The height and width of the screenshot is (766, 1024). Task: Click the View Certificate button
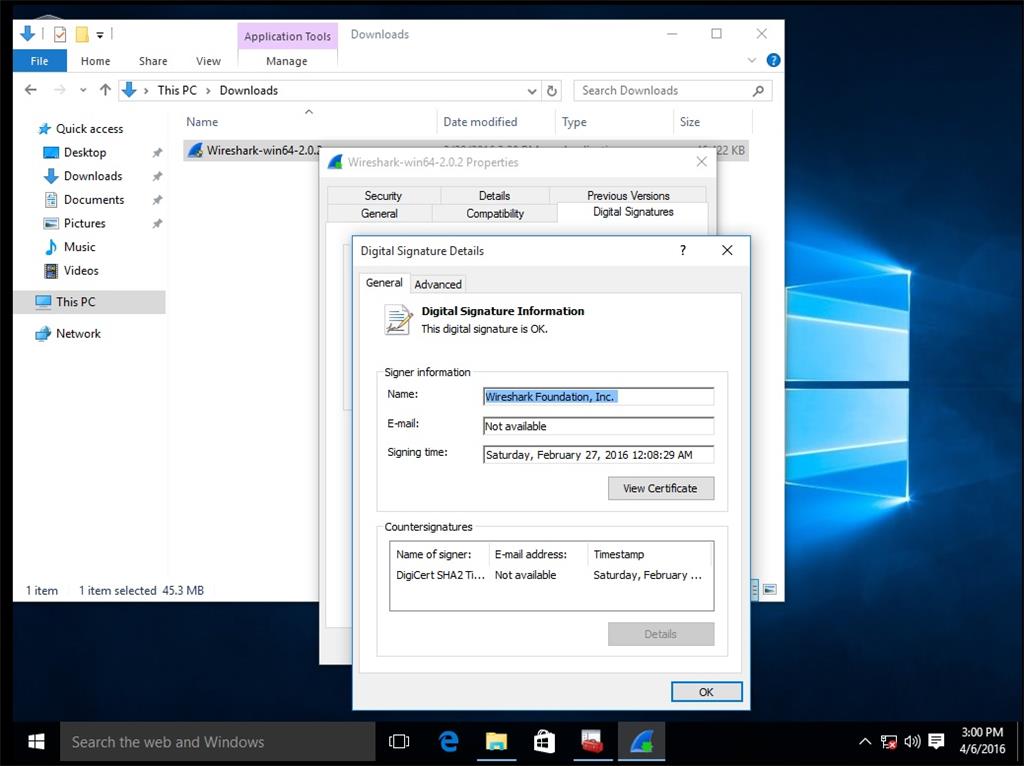coord(660,488)
